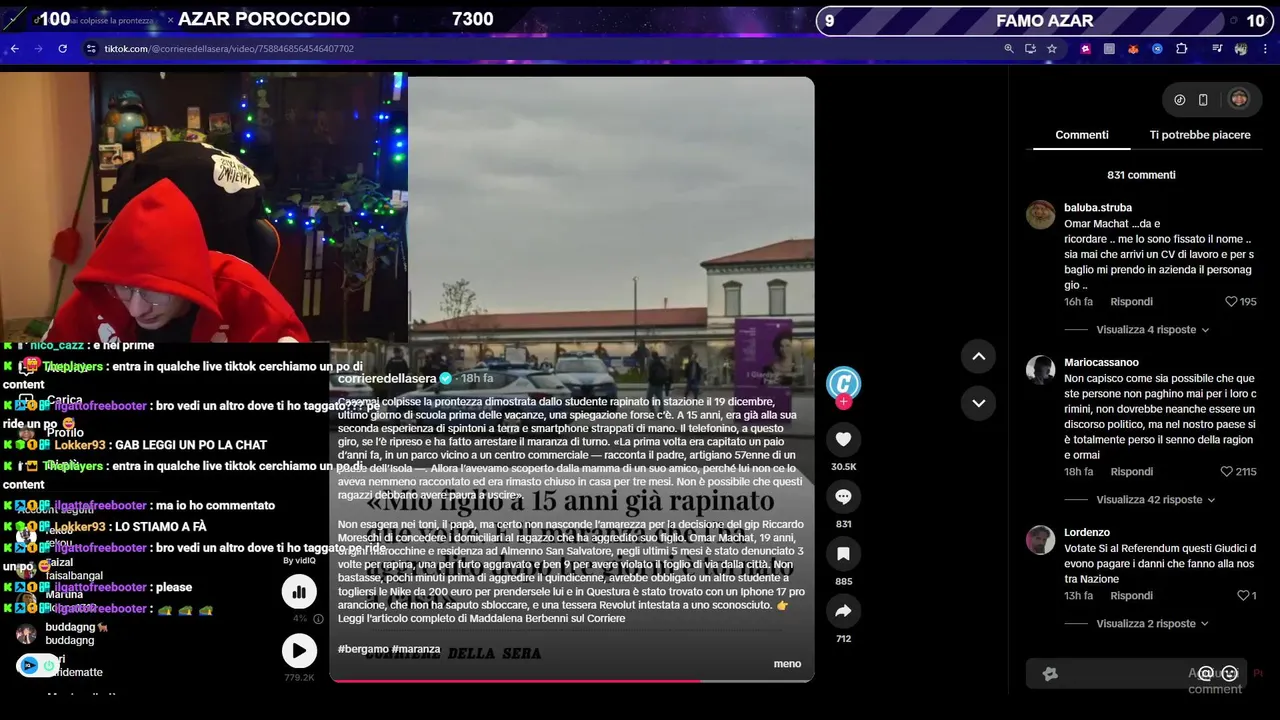
Task: Click the info icon next to 4%
Action: pos(318,619)
